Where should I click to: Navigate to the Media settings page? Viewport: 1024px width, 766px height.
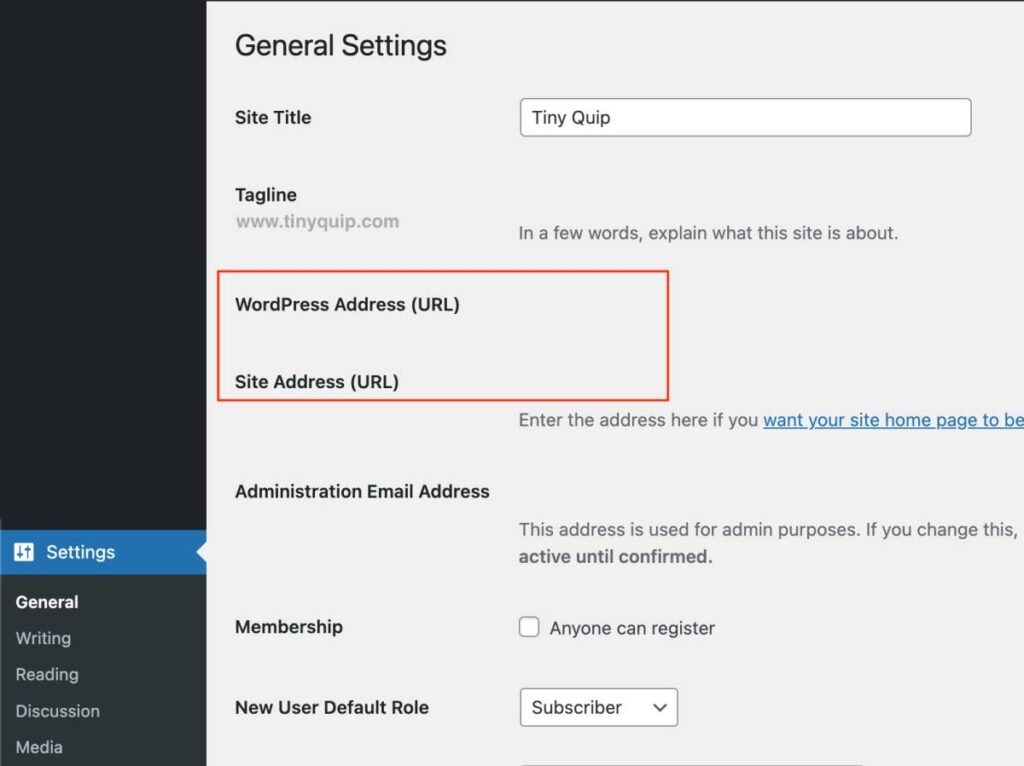coord(39,747)
